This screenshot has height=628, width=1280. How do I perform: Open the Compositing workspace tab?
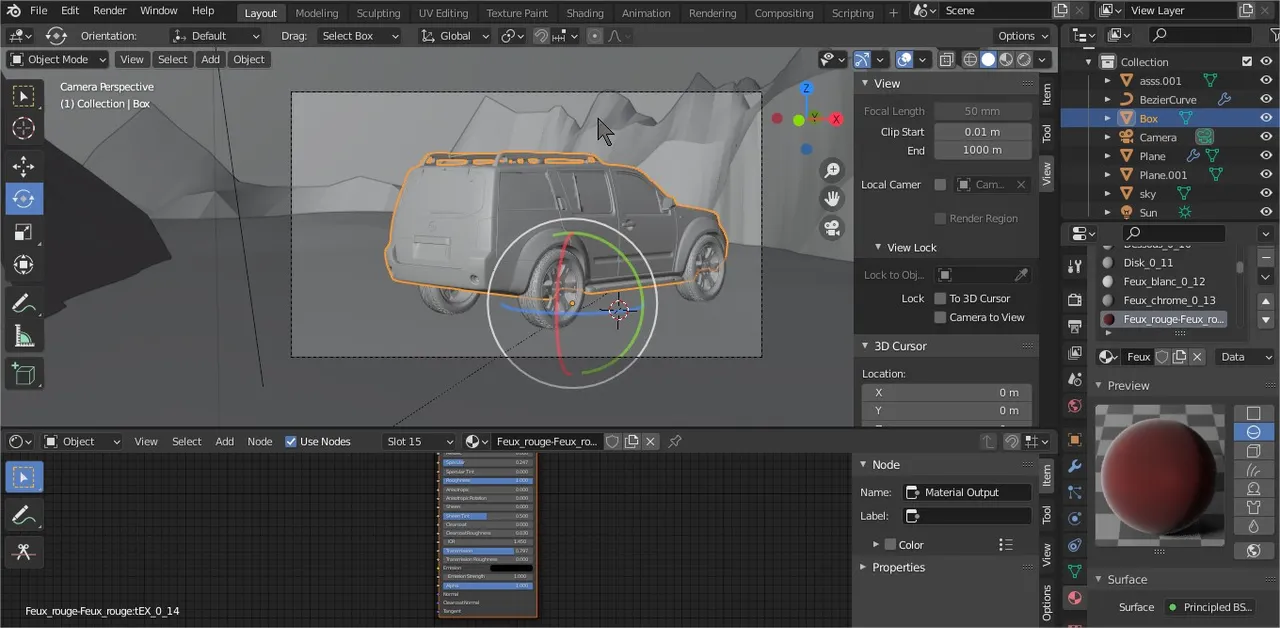point(784,13)
